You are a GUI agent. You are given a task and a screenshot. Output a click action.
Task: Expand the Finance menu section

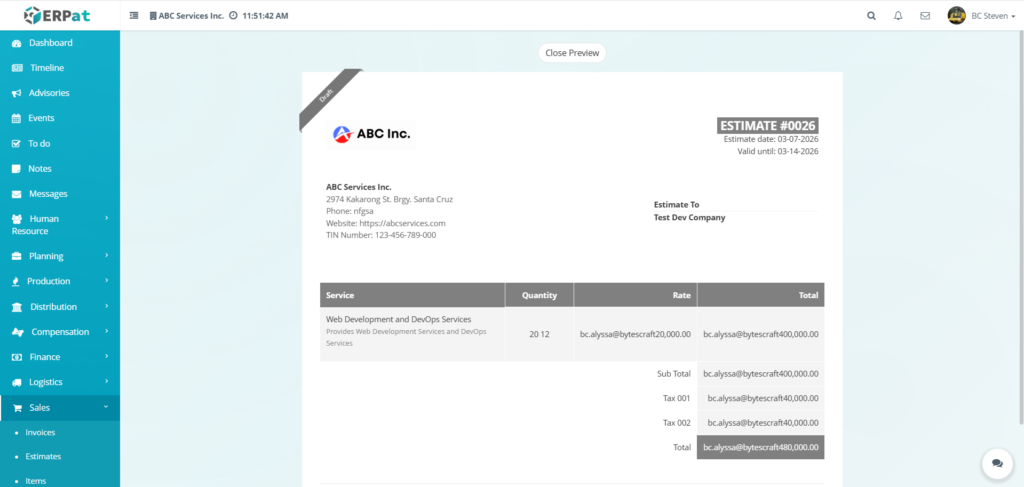tap(60, 357)
